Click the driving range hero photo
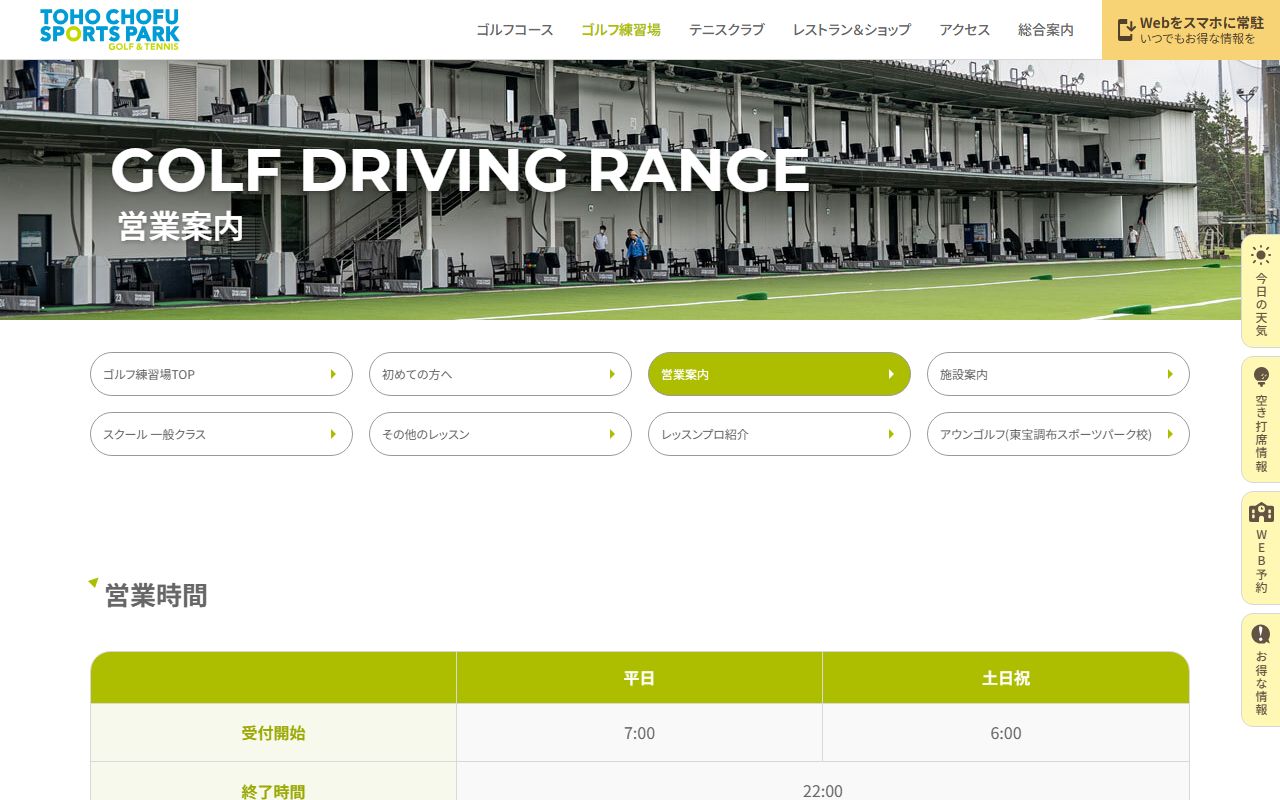Image resolution: width=1280 pixels, height=800 pixels. click(x=640, y=190)
